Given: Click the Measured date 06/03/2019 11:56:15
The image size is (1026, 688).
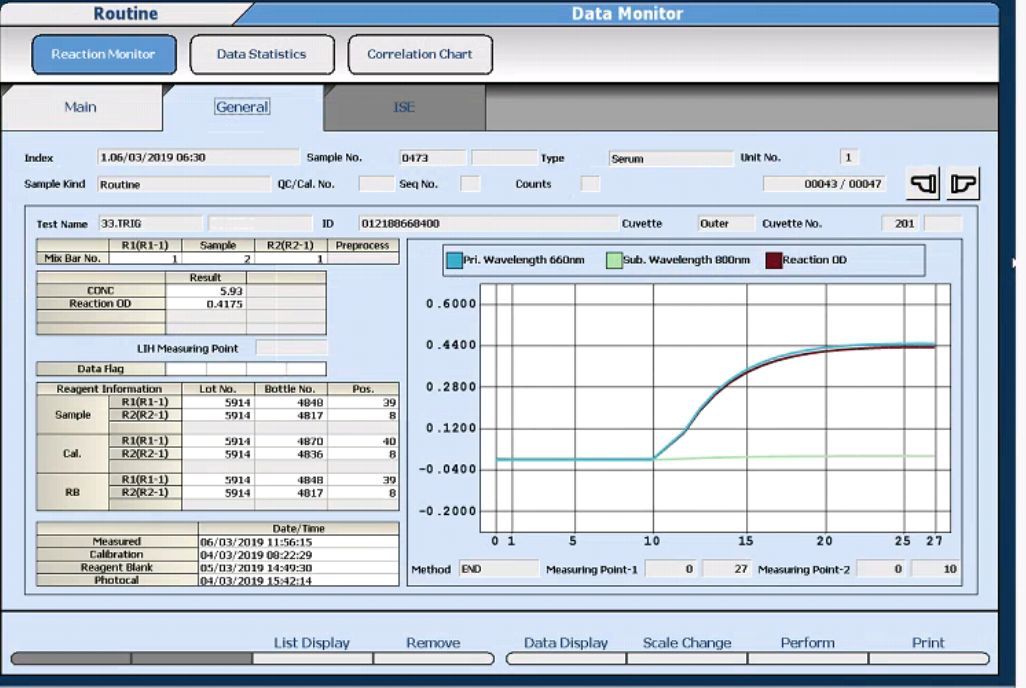Looking at the screenshot, I should coord(298,542).
